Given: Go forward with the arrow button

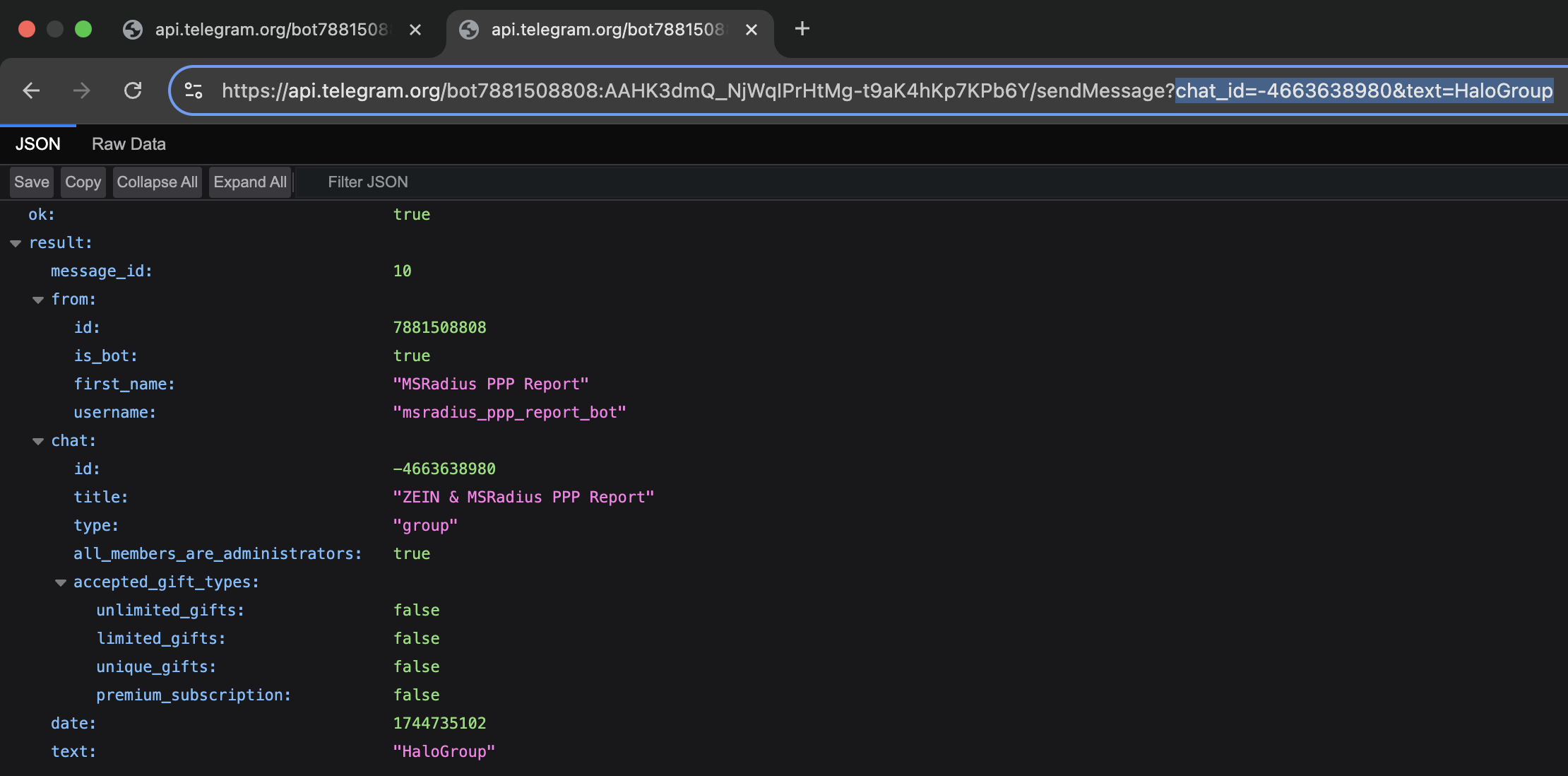Looking at the screenshot, I should 82,90.
